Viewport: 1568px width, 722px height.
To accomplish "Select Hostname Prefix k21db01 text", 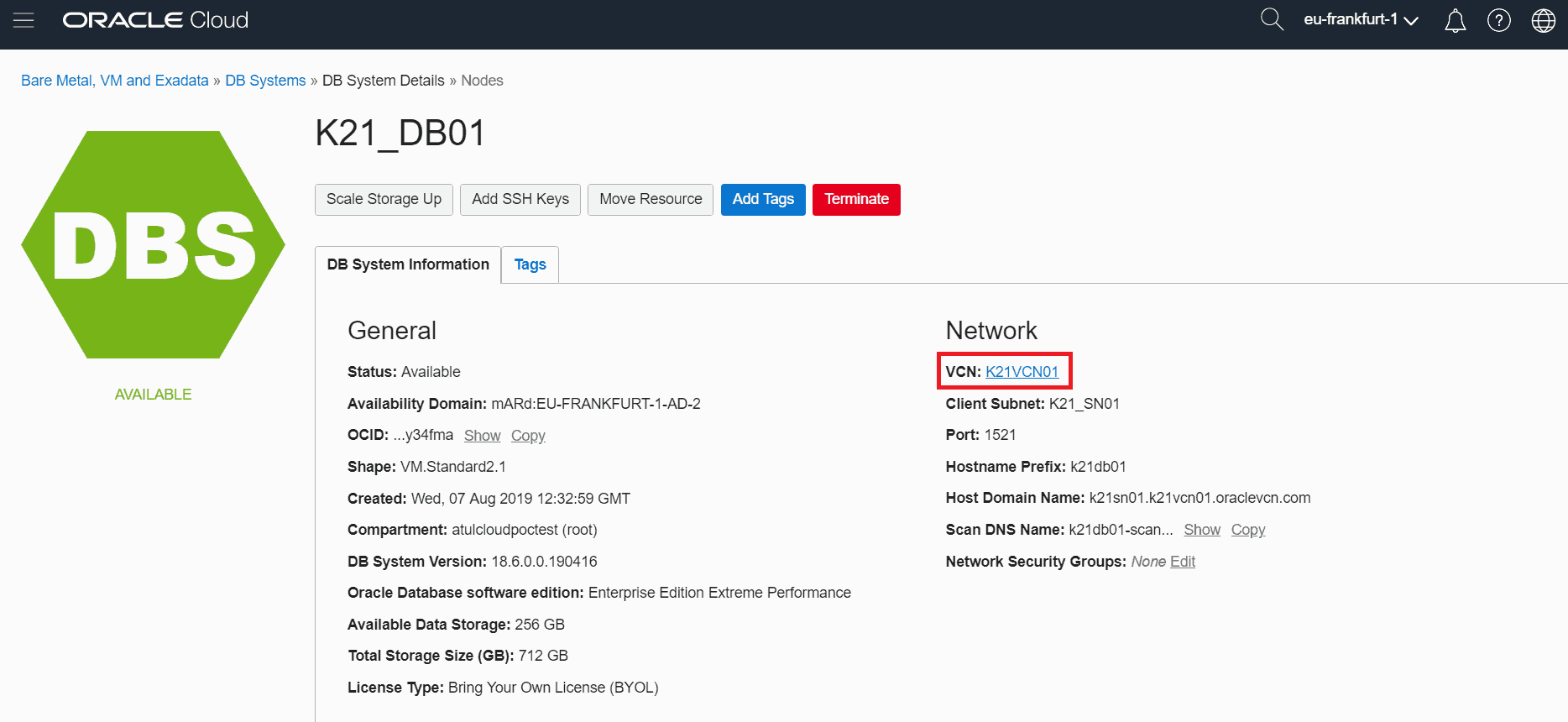I will coord(1036,467).
